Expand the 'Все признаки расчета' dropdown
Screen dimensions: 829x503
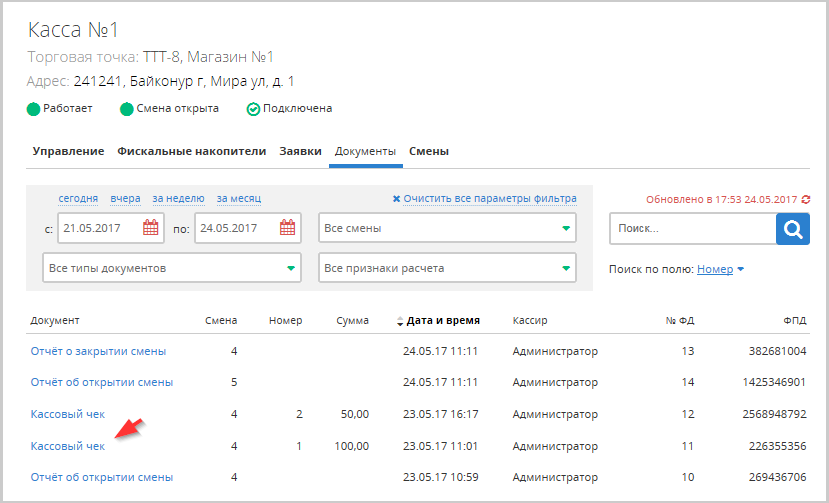(448, 268)
